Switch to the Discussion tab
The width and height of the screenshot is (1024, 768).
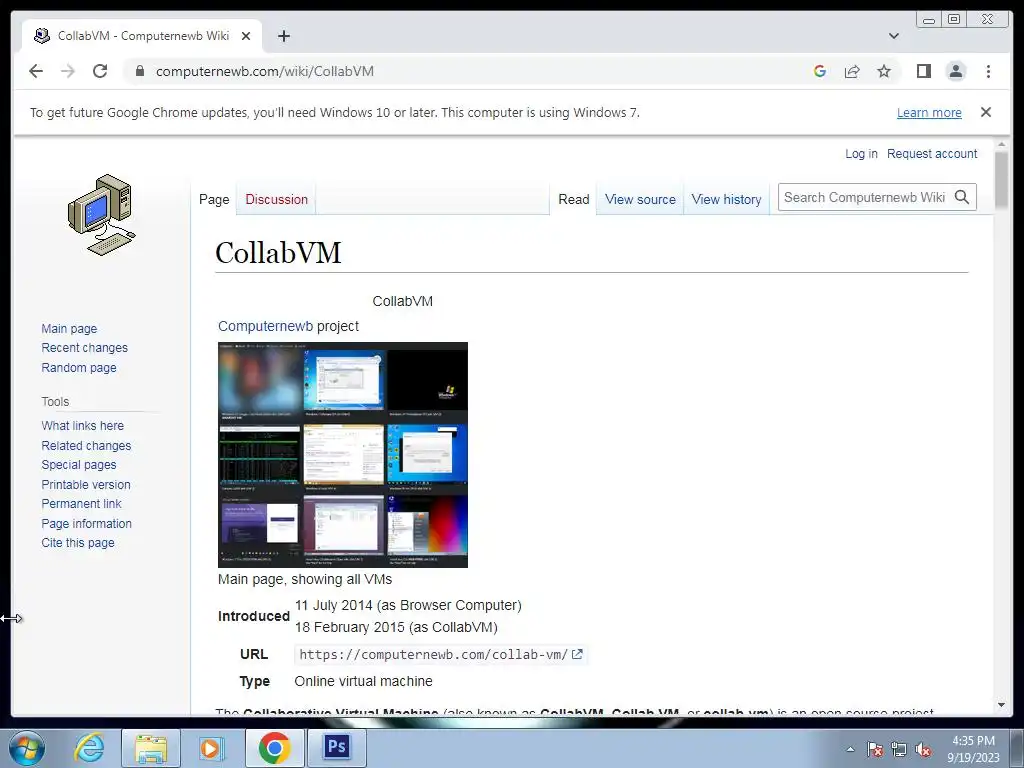276,199
